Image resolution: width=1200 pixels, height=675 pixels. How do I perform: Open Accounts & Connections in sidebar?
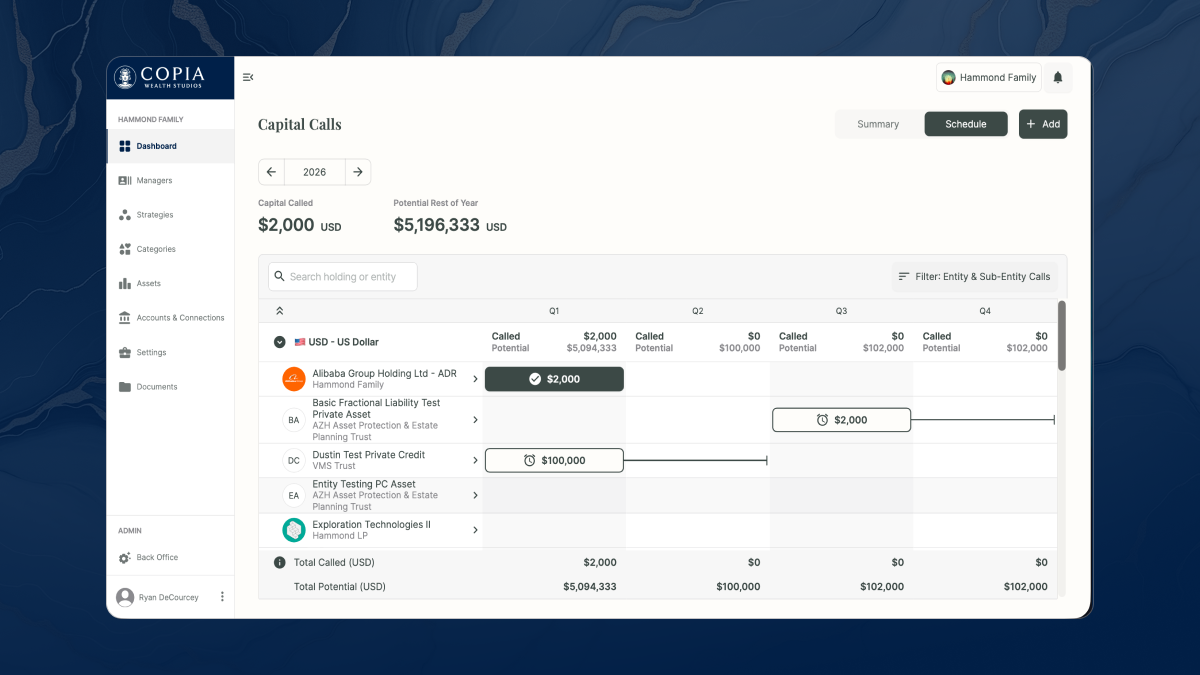tap(180, 318)
